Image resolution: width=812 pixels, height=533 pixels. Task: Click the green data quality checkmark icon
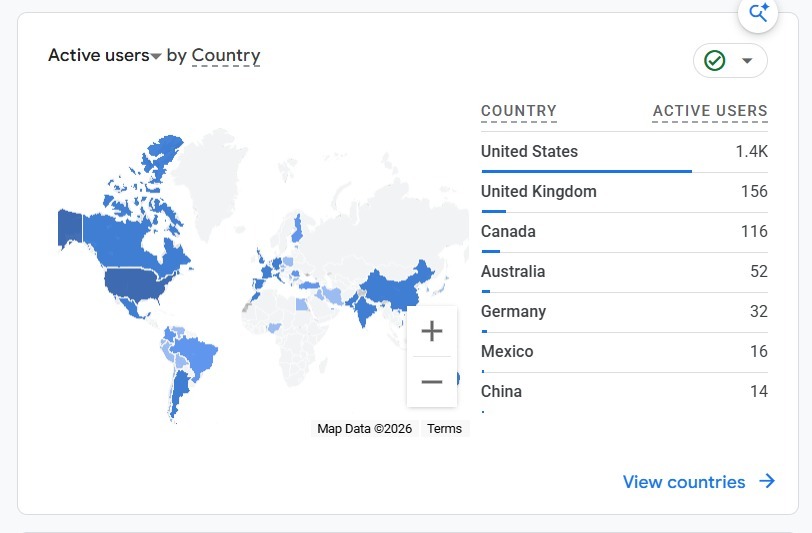(x=715, y=61)
